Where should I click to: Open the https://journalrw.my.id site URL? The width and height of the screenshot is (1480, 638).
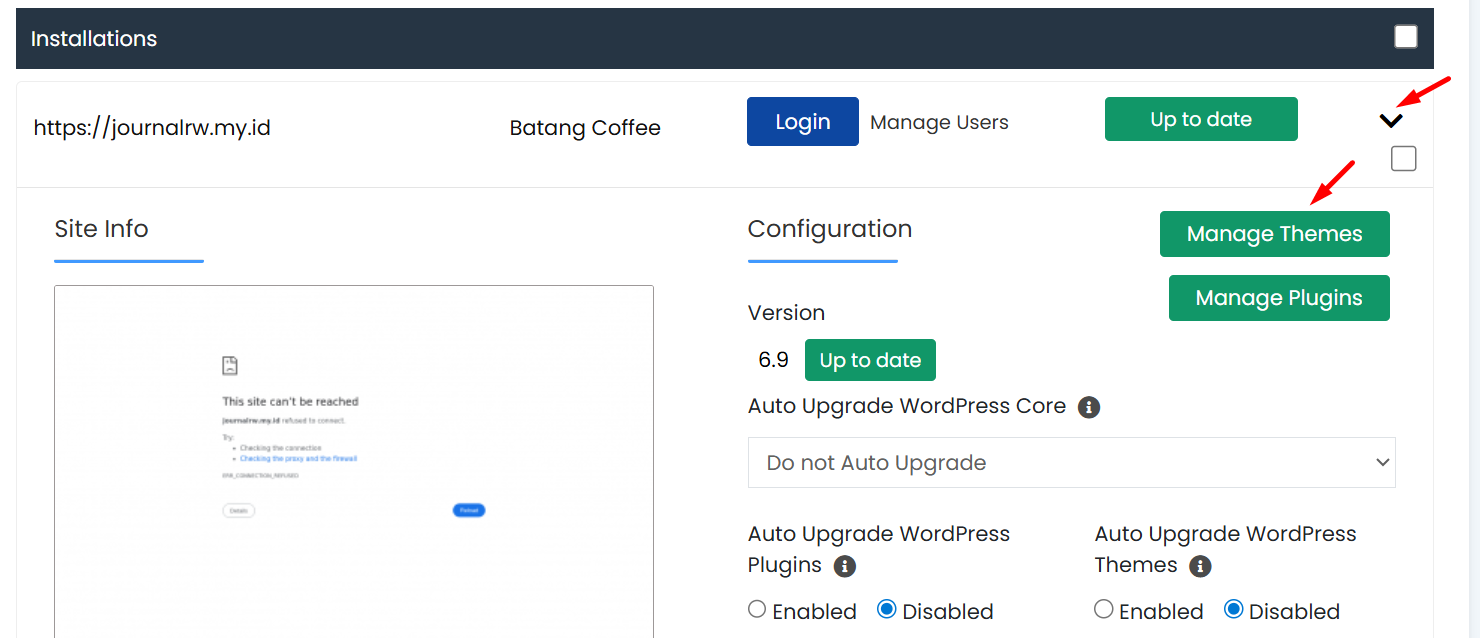[x=152, y=128]
